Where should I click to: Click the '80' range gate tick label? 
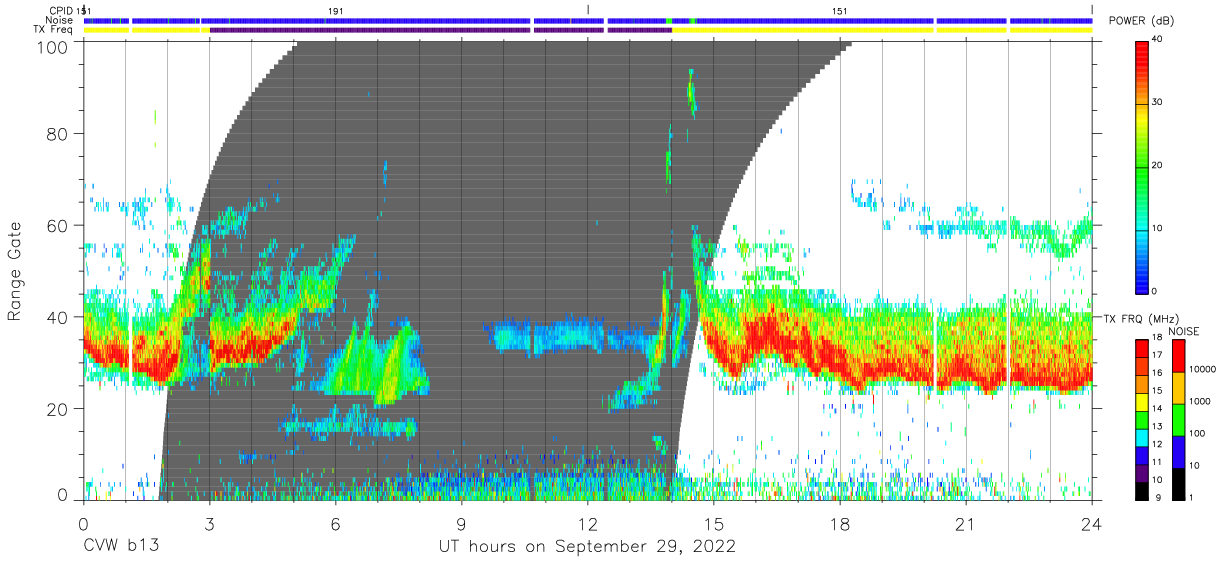[x=58, y=134]
